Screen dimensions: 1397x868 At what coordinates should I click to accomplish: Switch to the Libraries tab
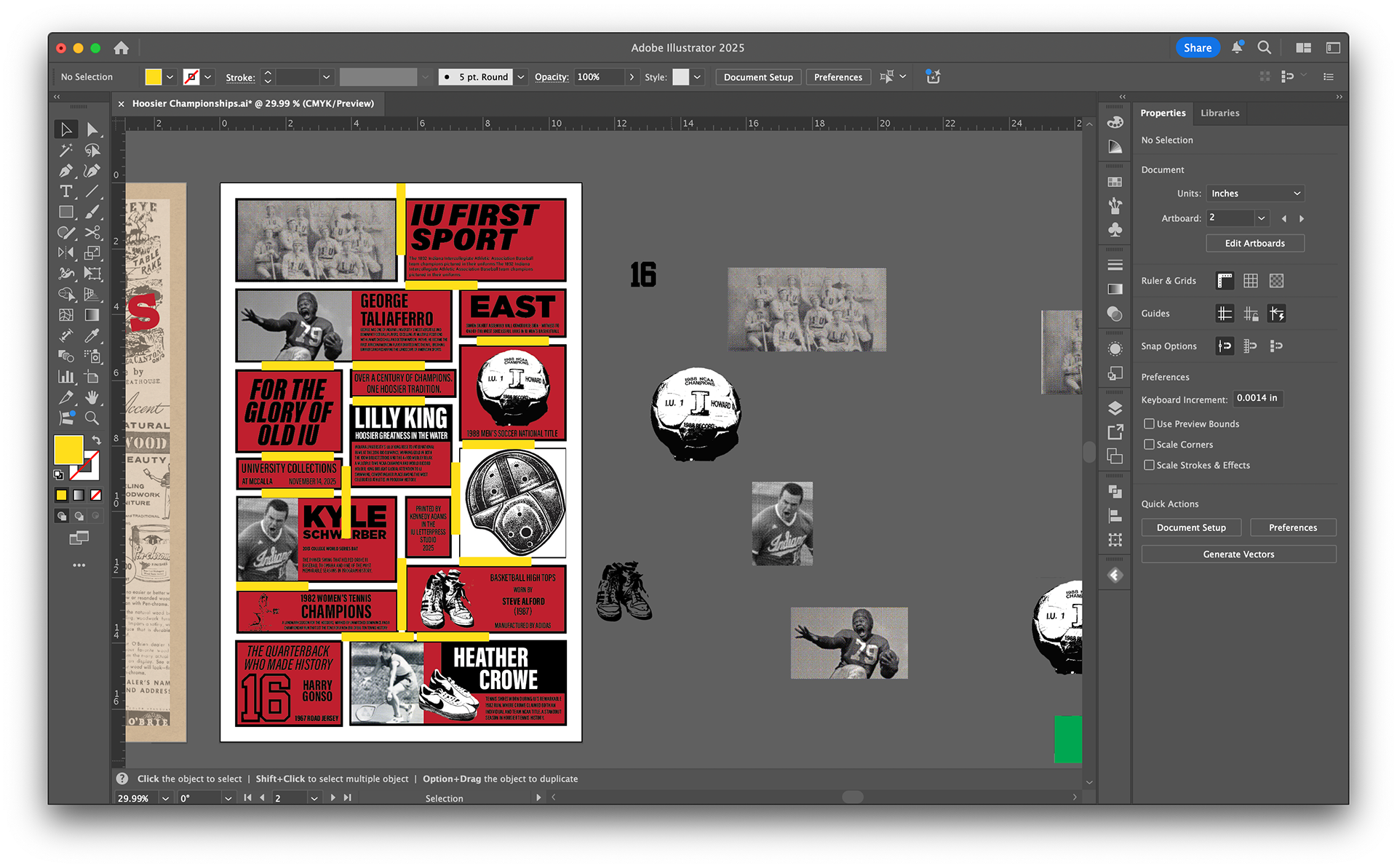[1220, 113]
